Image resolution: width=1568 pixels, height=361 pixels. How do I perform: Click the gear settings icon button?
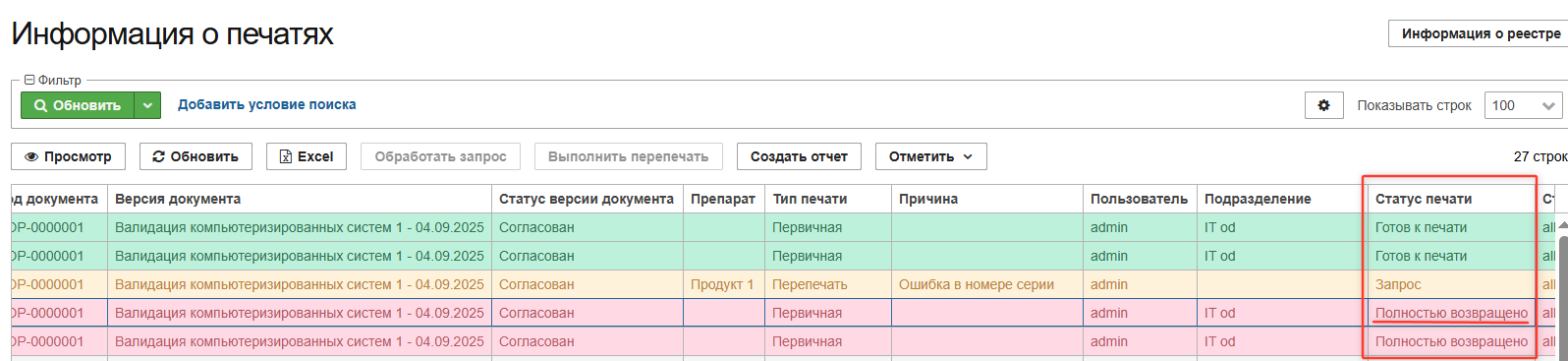click(1323, 105)
